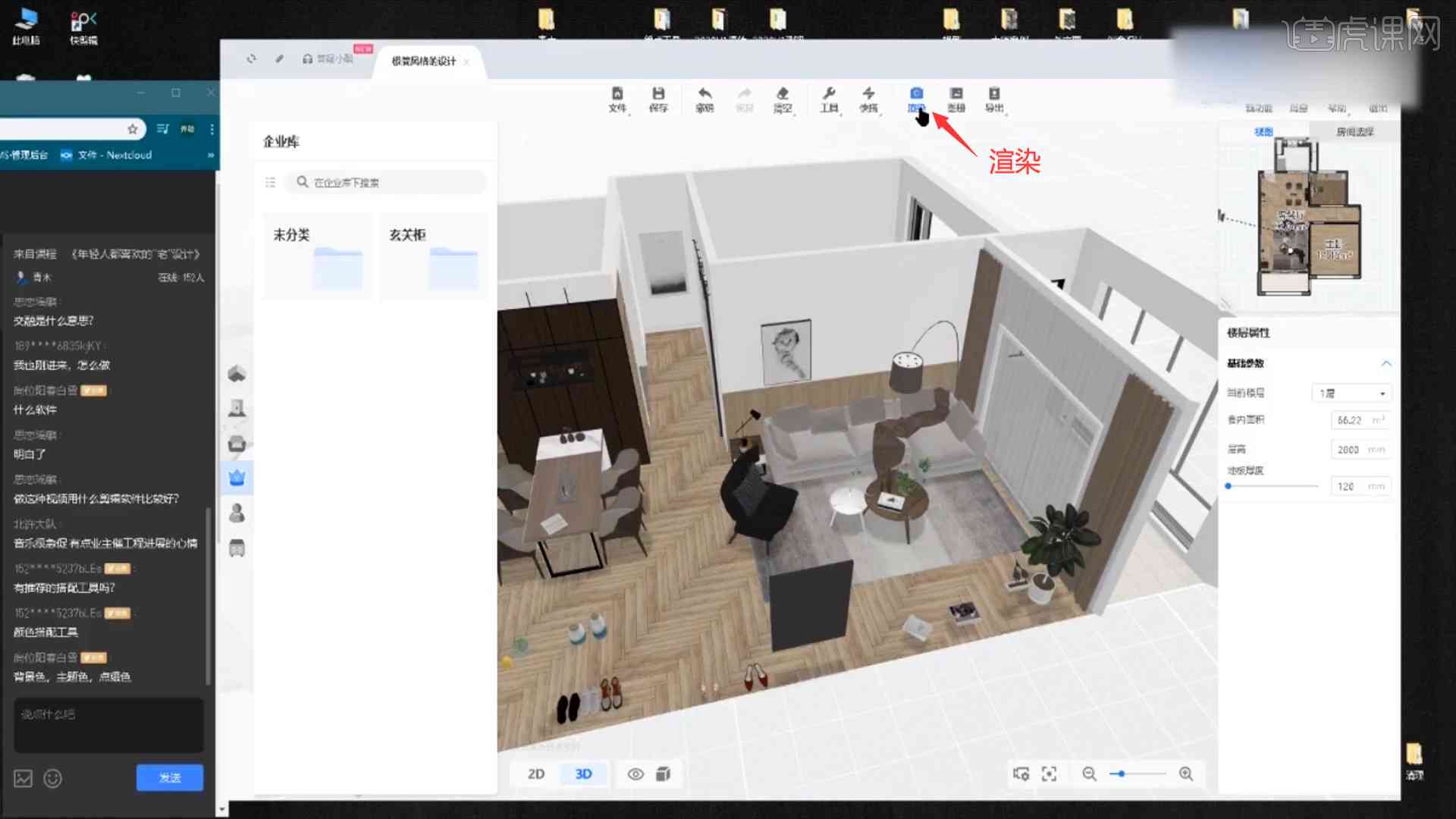Select the sofa furniture icon in sidebar

[x=237, y=443]
